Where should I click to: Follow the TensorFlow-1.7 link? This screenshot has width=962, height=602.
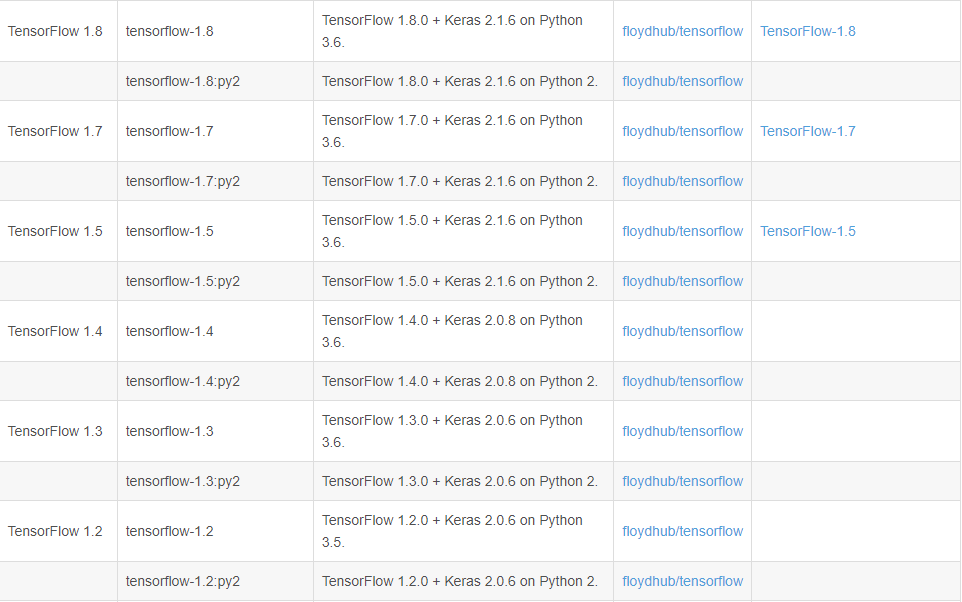coord(807,131)
